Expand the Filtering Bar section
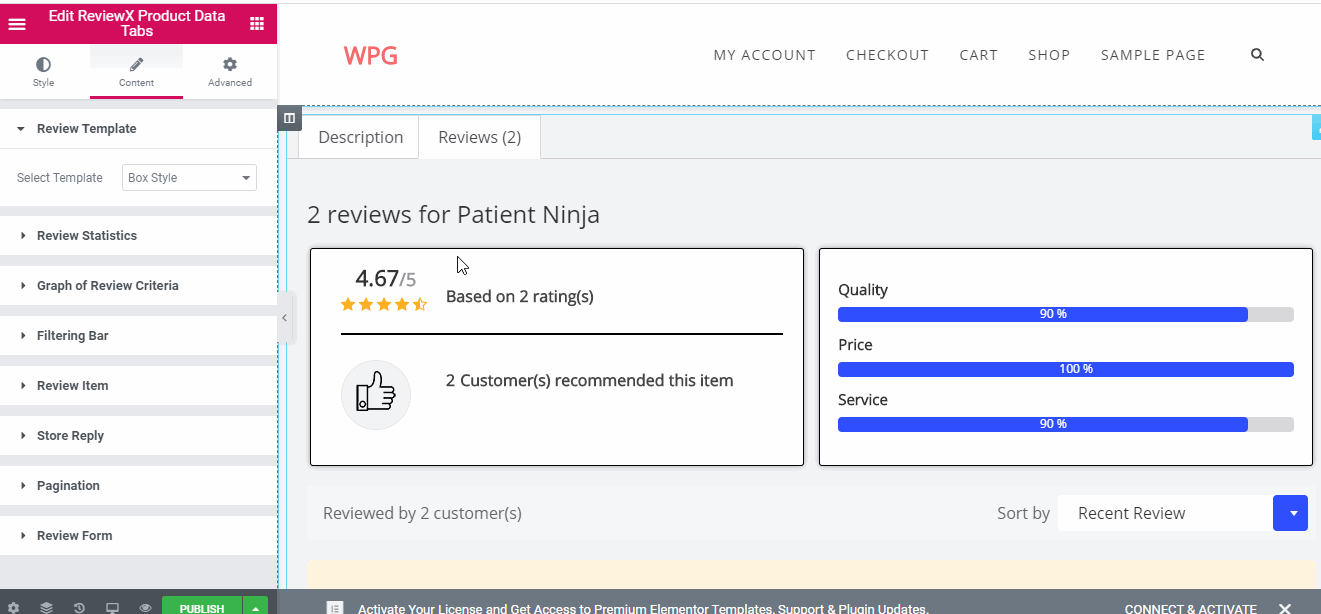Image resolution: width=1321 pixels, height=614 pixels. pyautogui.click(x=72, y=336)
